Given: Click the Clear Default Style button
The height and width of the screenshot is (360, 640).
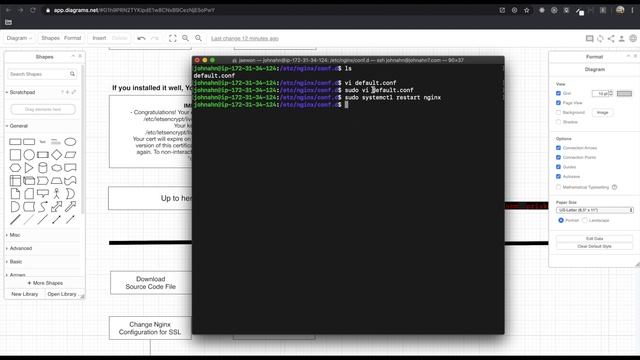Looking at the screenshot, I should [595, 246].
